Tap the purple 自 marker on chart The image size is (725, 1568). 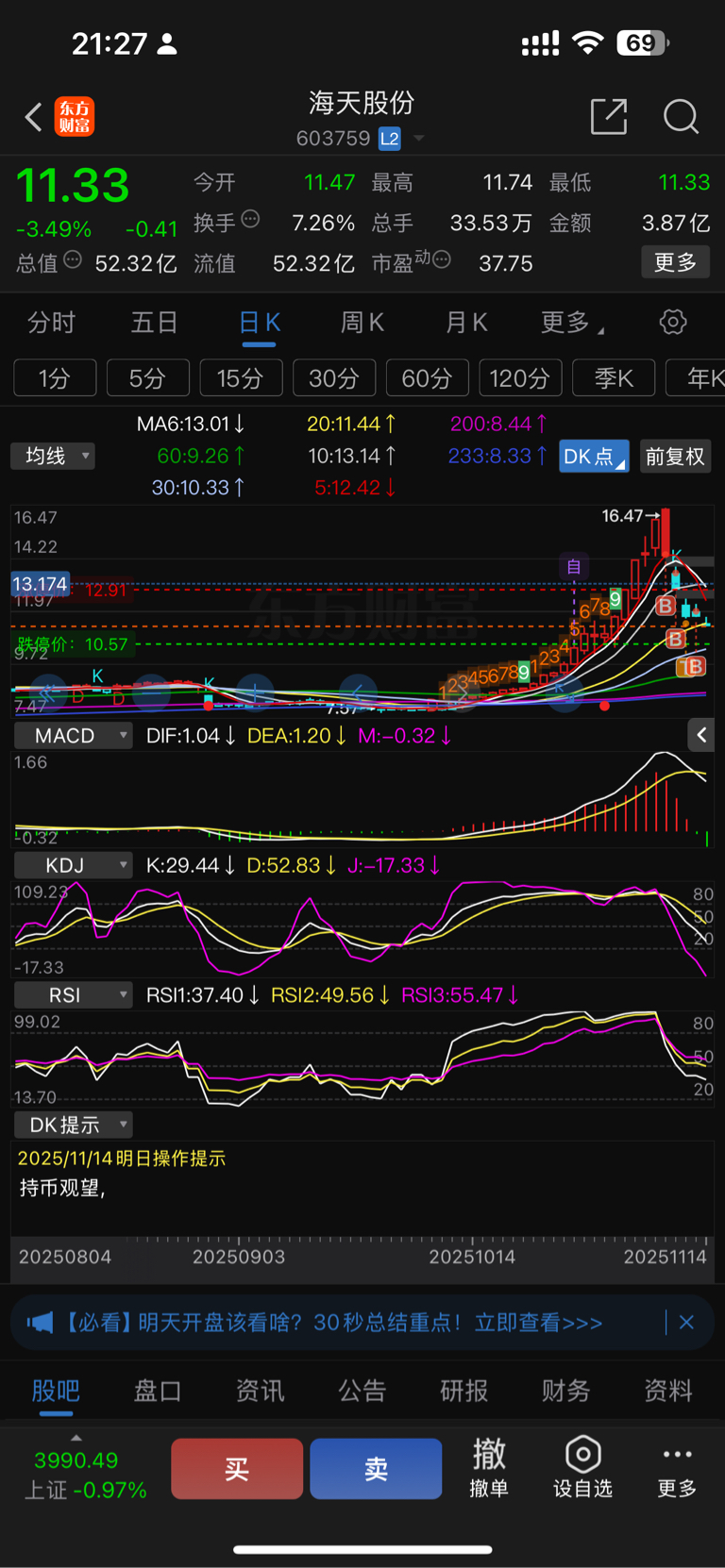574,566
